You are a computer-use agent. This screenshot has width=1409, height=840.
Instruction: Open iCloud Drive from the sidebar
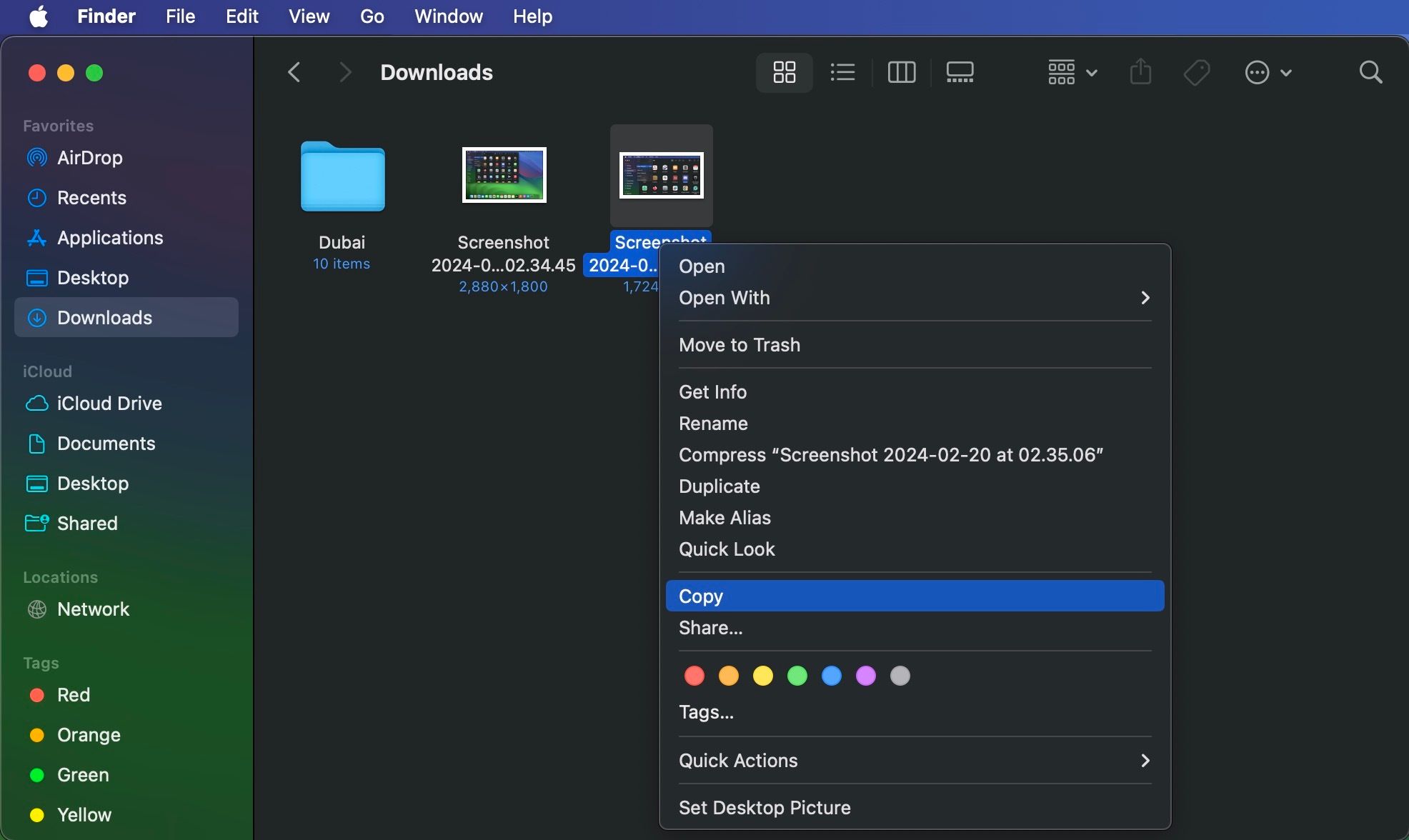point(109,403)
